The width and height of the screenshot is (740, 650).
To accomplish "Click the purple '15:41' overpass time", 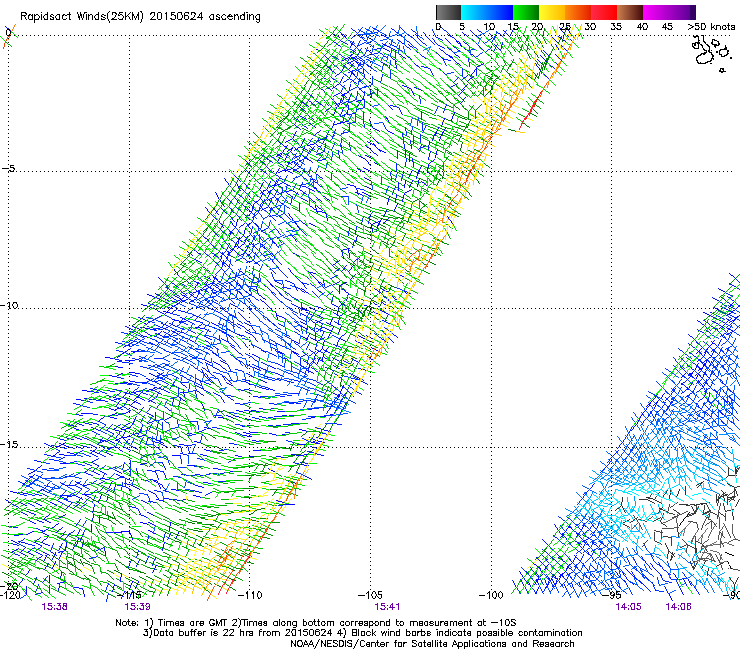I will pyautogui.click(x=387, y=607).
